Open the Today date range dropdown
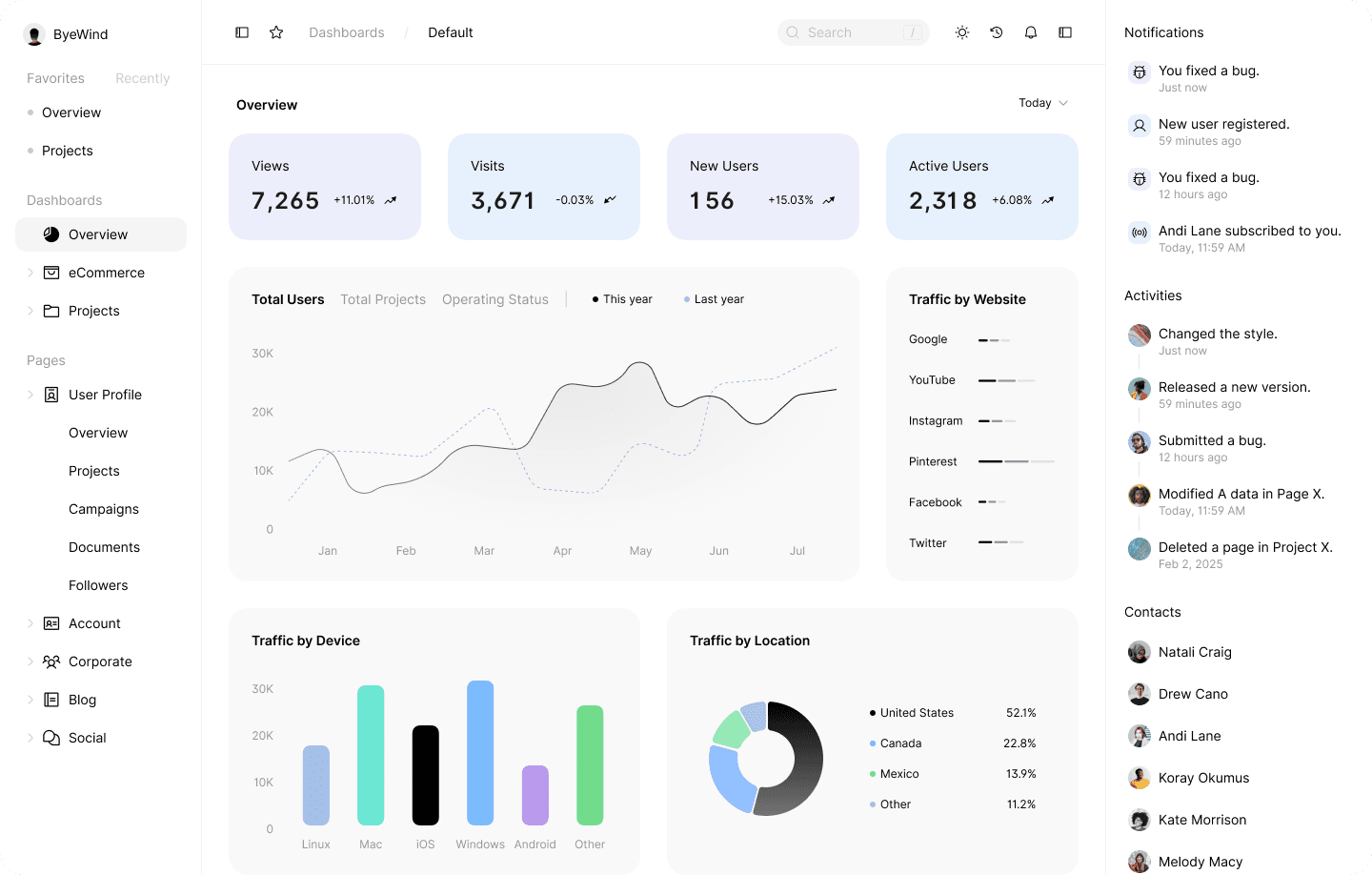This screenshot has height=875, width=1372. 1042,103
